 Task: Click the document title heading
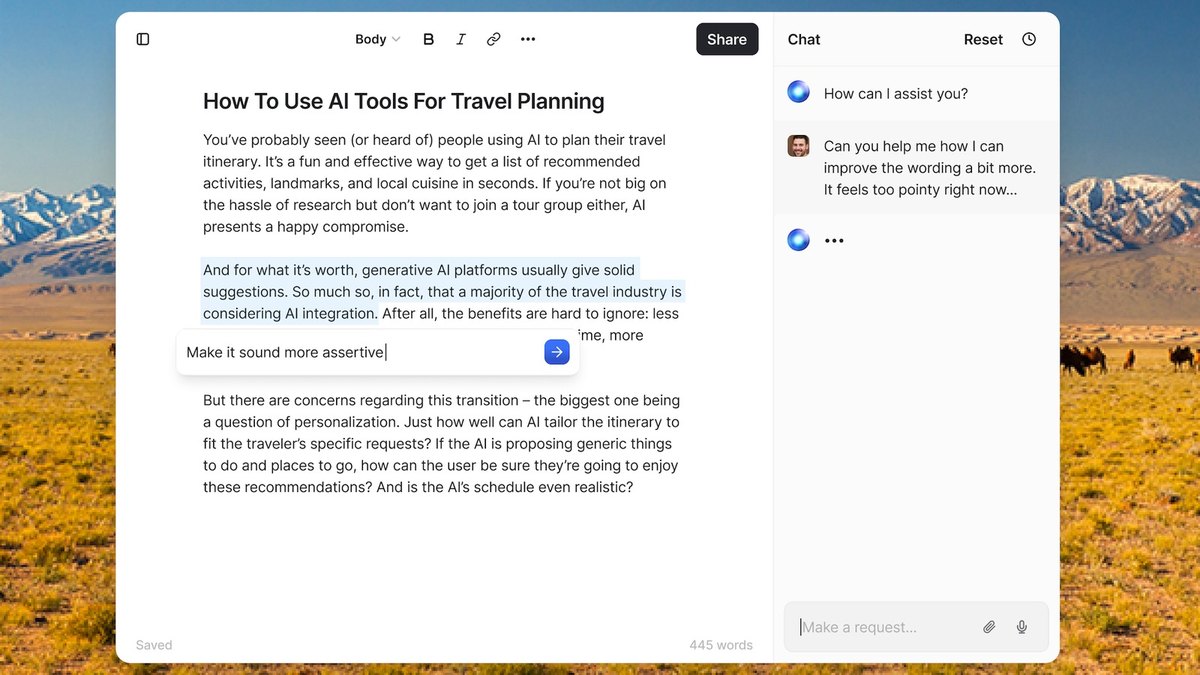[x=404, y=101]
